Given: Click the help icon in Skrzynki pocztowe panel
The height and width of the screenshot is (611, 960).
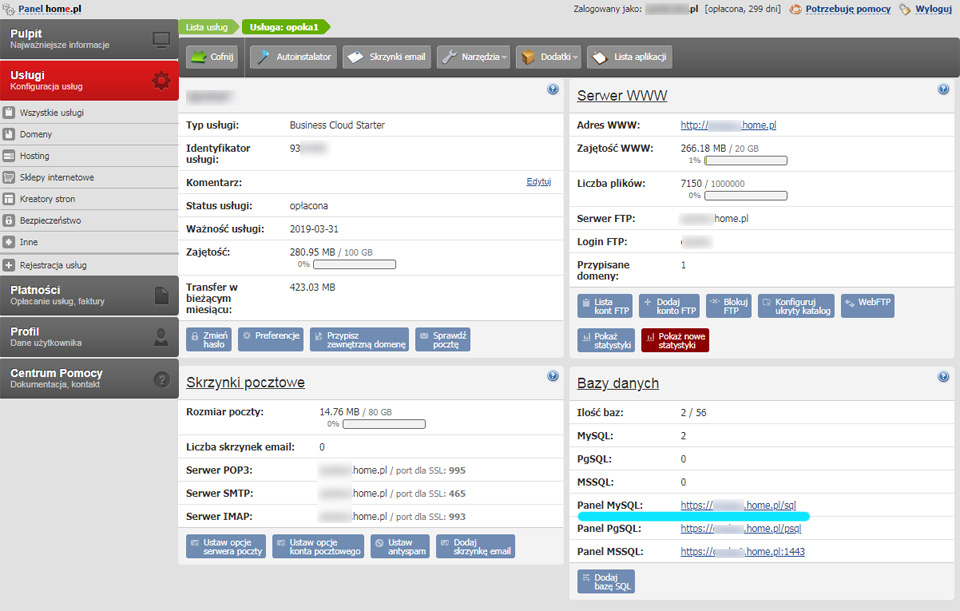Looking at the screenshot, I should pyautogui.click(x=553, y=376).
